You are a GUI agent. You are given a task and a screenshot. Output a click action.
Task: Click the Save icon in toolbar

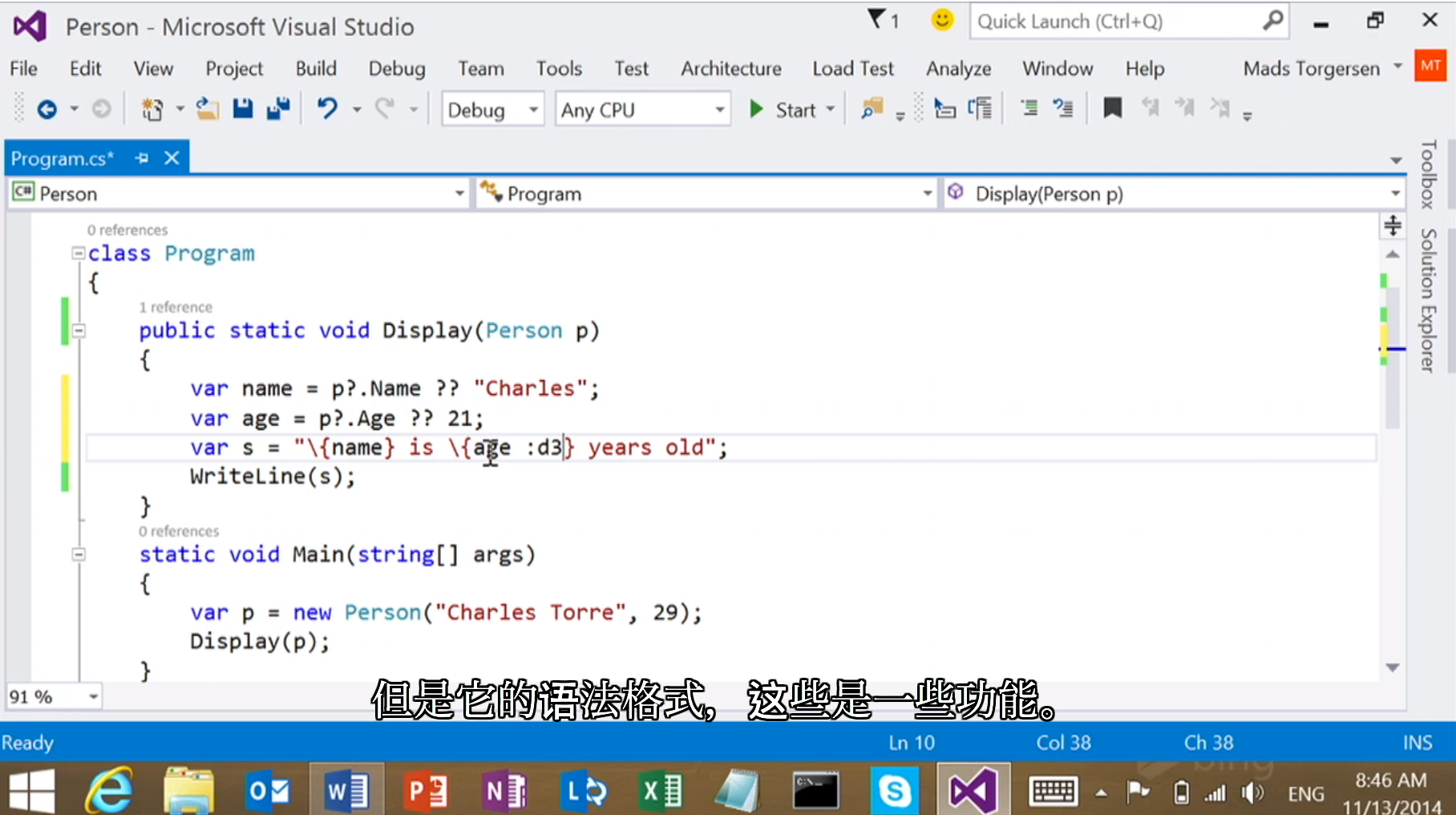(242, 108)
